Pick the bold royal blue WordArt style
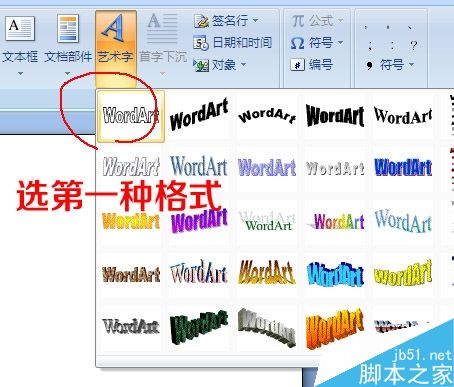 403,168
